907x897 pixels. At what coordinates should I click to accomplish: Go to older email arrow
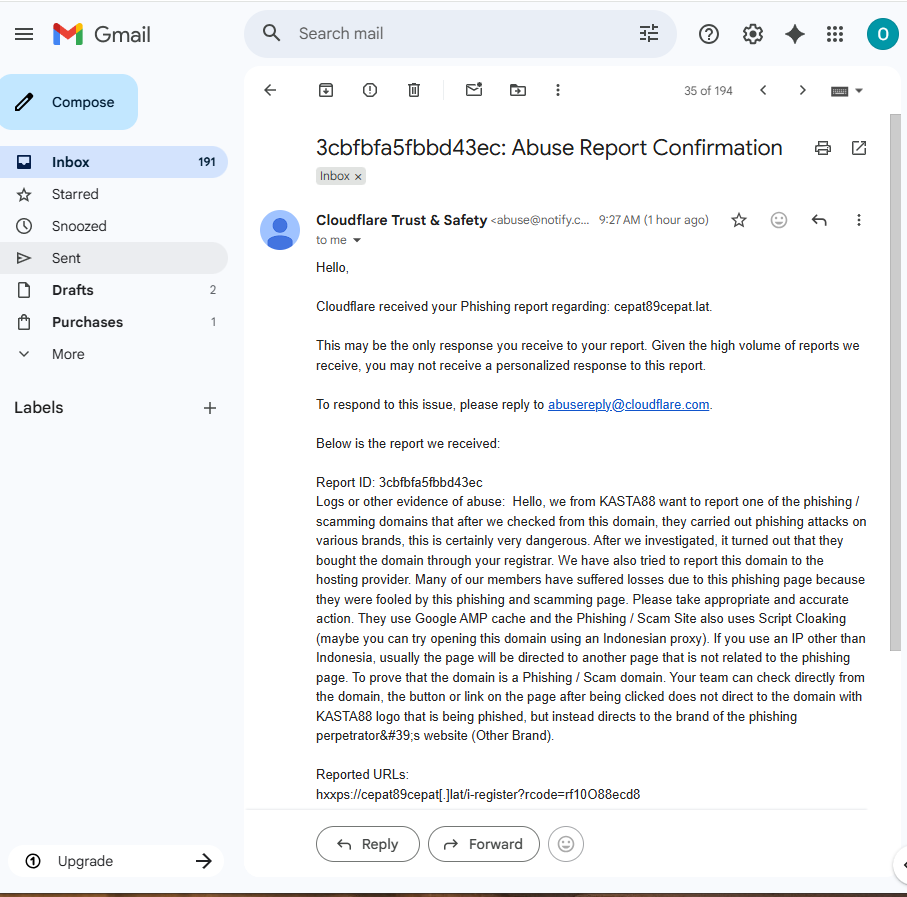(802, 90)
